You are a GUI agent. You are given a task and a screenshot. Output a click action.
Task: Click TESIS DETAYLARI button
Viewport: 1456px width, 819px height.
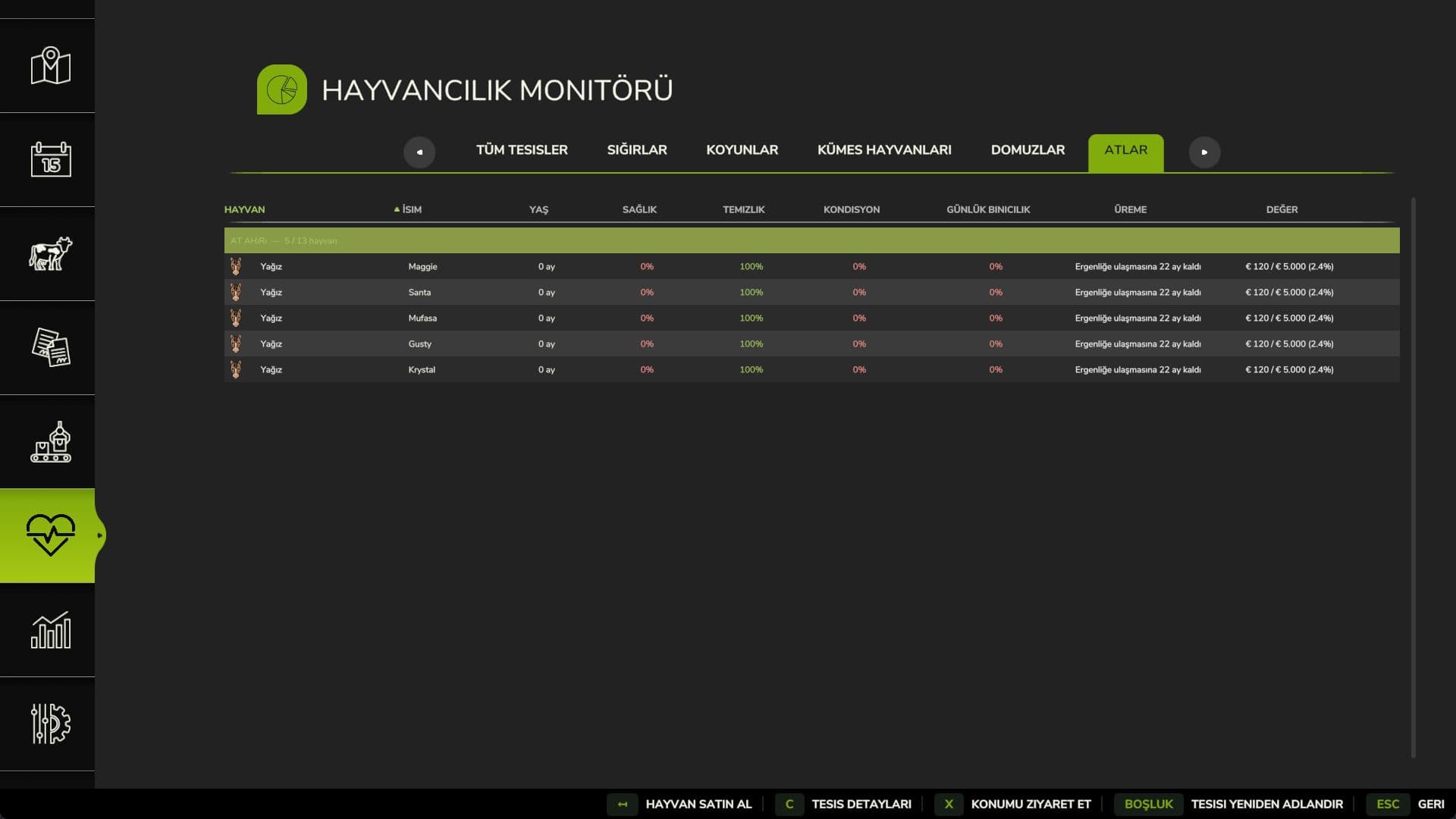pyautogui.click(x=845, y=804)
